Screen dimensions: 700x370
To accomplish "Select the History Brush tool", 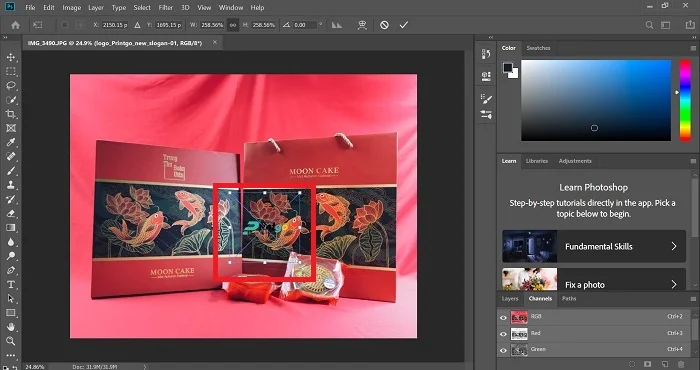I will coord(11,199).
